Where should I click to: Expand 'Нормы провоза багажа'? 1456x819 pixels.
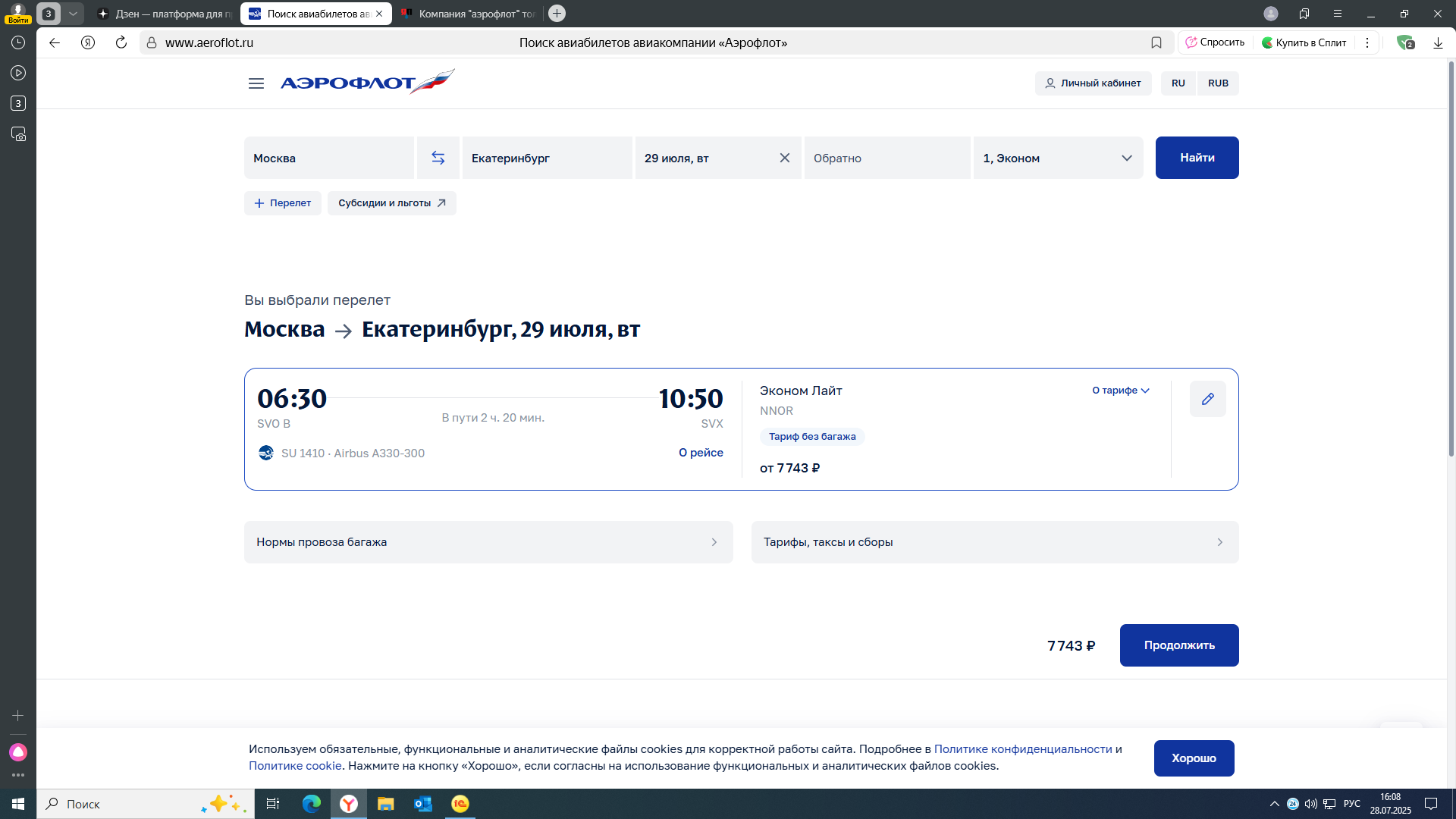click(488, 542)
